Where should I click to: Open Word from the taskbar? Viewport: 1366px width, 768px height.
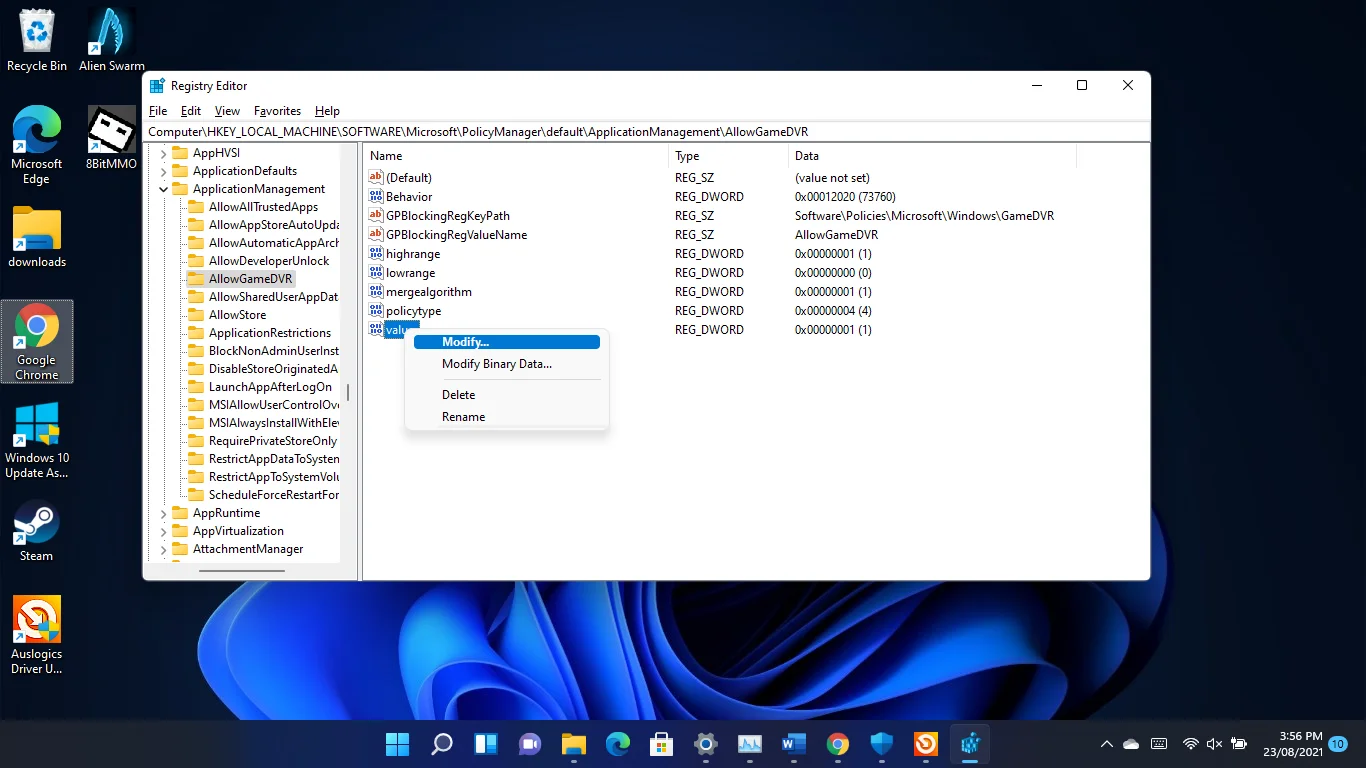pyautogui.click(x=794, y=744)
